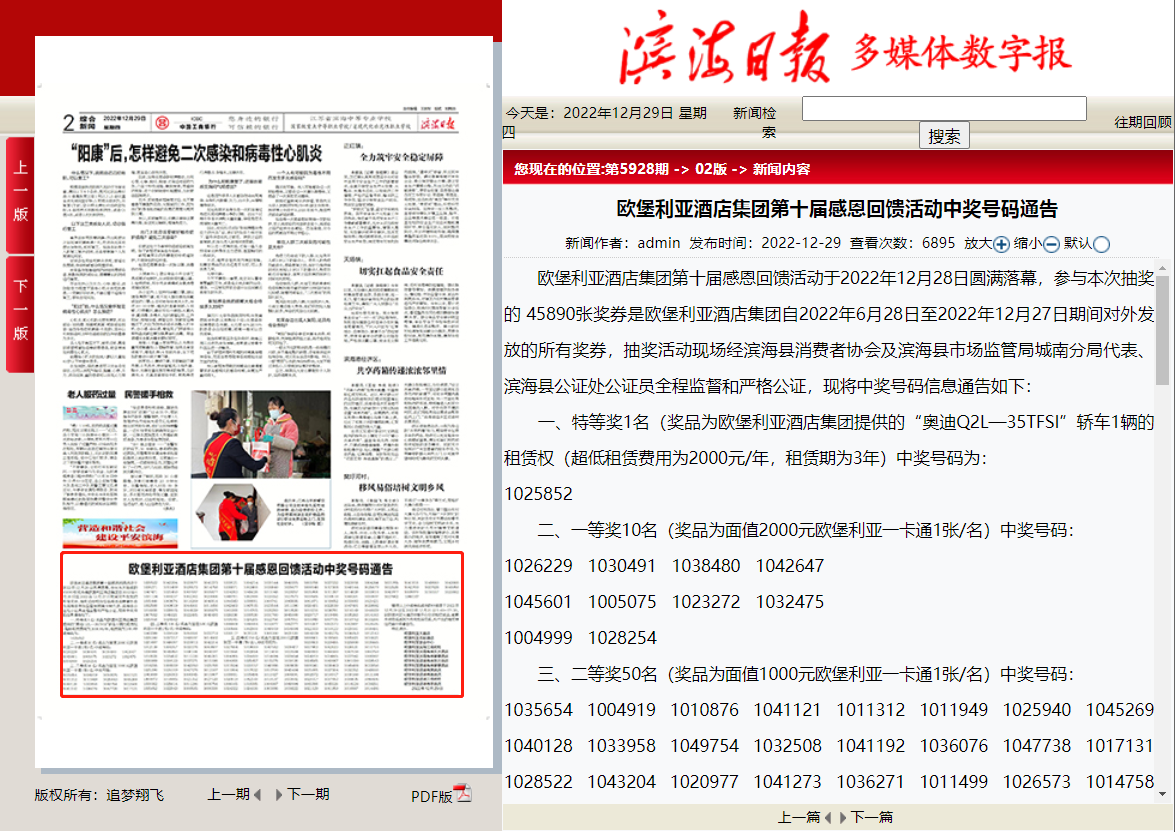The height and width of the screenshot is (832, 1175).
Task: Go to next page via 下一版 tab
Action: pos(20,311)
